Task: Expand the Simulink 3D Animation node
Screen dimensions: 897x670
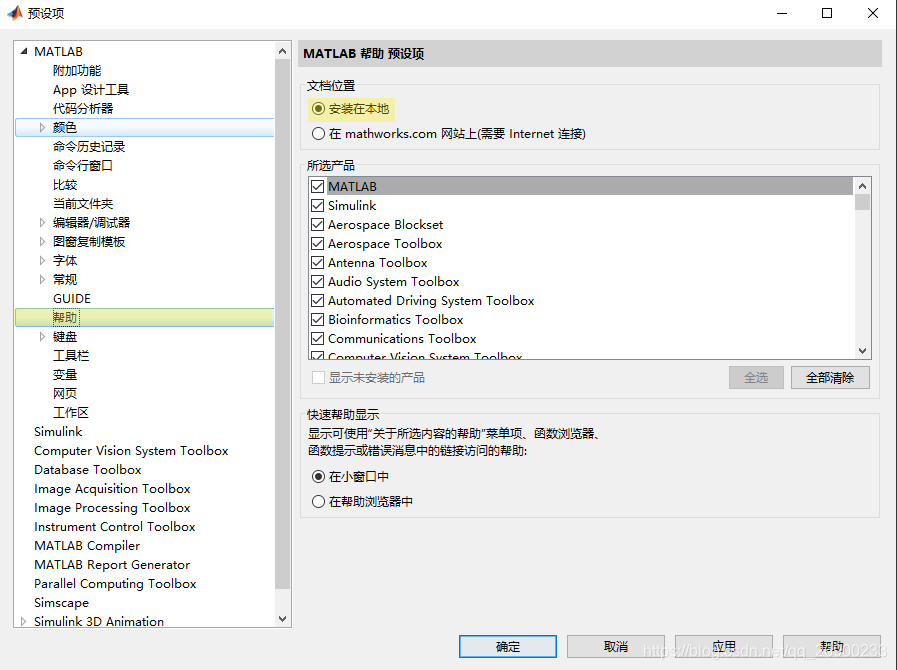Action: tap(22, 621)
